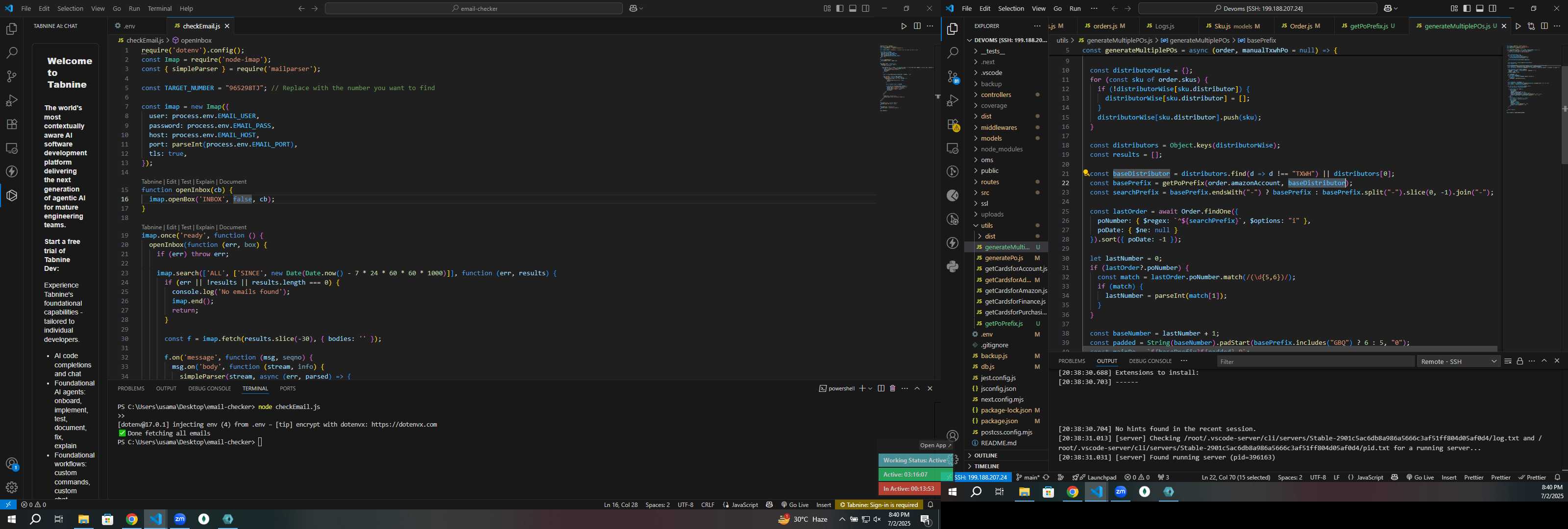1568x529 pixels.
Task: Toggle primary side bar in email-checker title bar
Action: [x=840, y=8]
